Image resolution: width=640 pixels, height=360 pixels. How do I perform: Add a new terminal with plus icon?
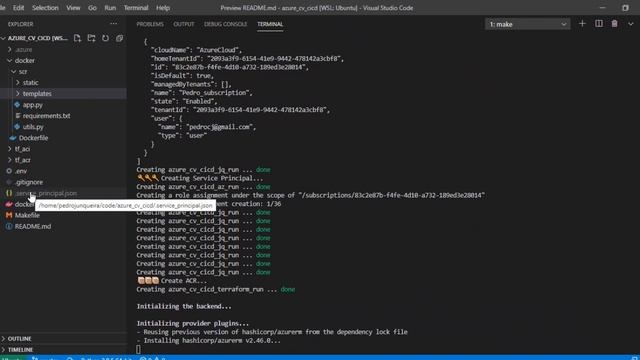point(582,24)
